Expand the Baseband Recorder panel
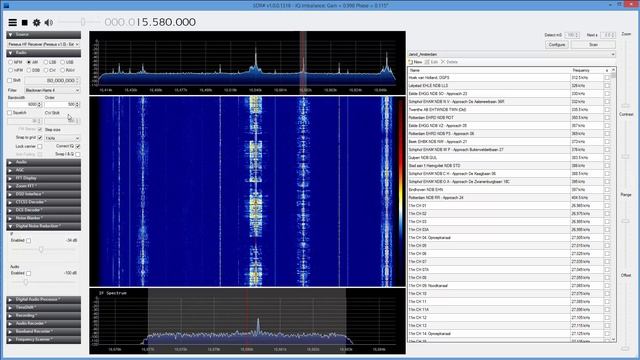 click(x=43, y=331)
